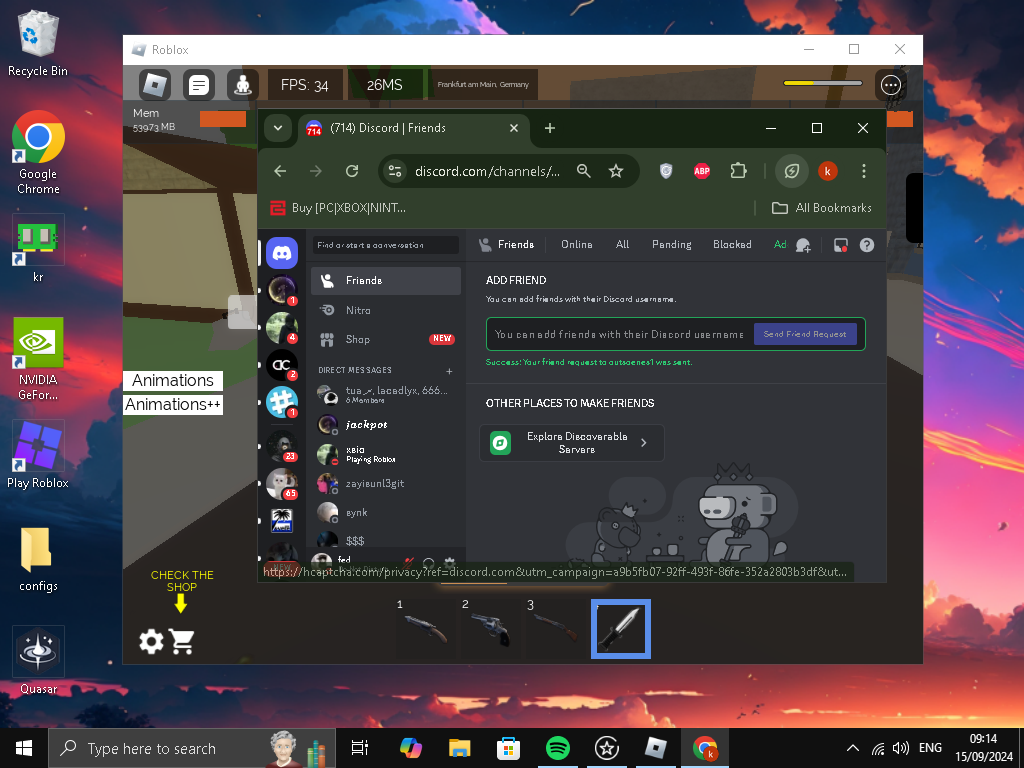Switch to the All friends tab
The image size is (1024, 768).
click(622, 244)
